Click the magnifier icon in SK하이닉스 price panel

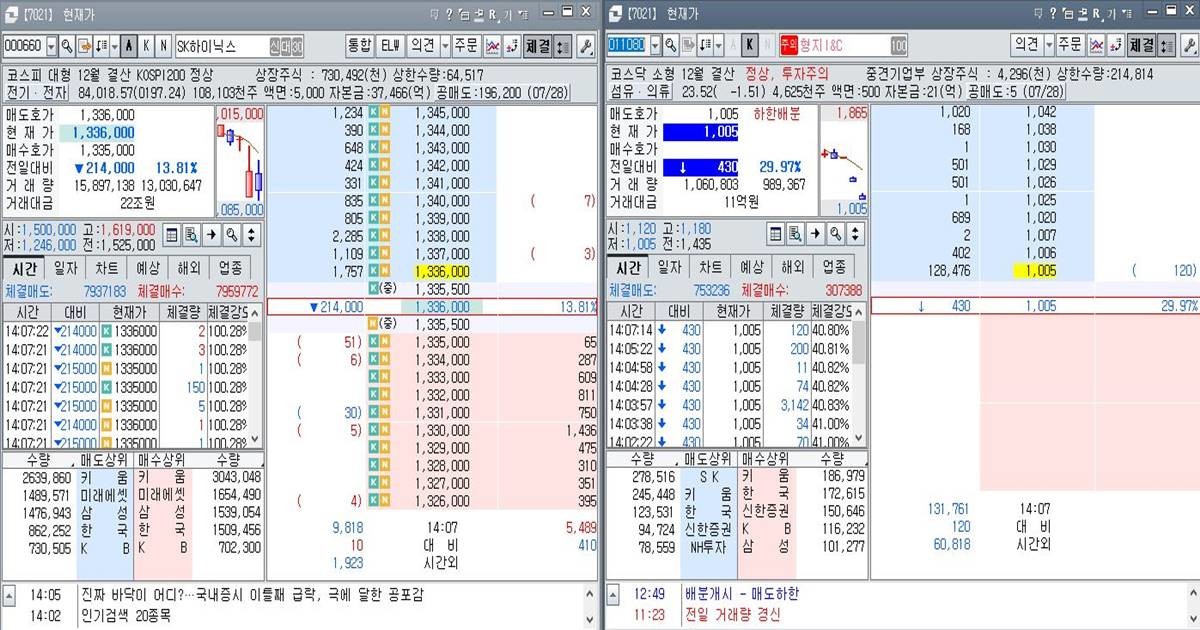(230, 234)
